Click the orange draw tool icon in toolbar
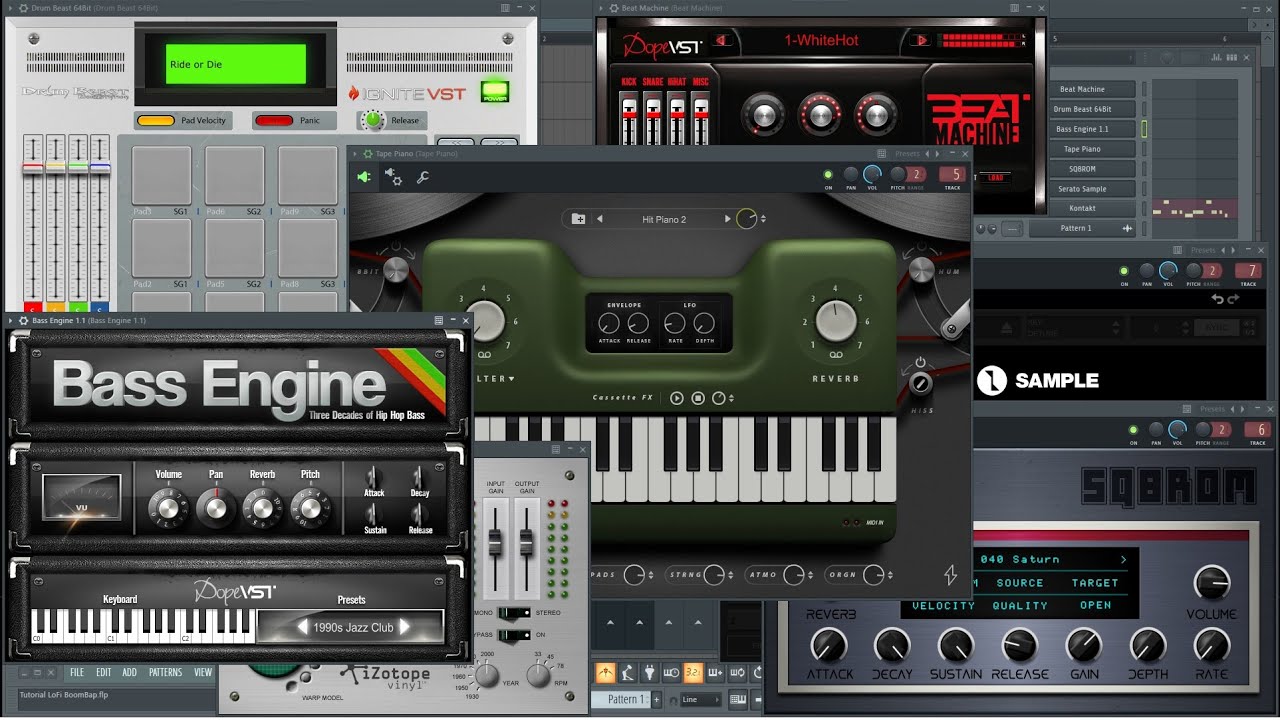 tap(606, 673)
